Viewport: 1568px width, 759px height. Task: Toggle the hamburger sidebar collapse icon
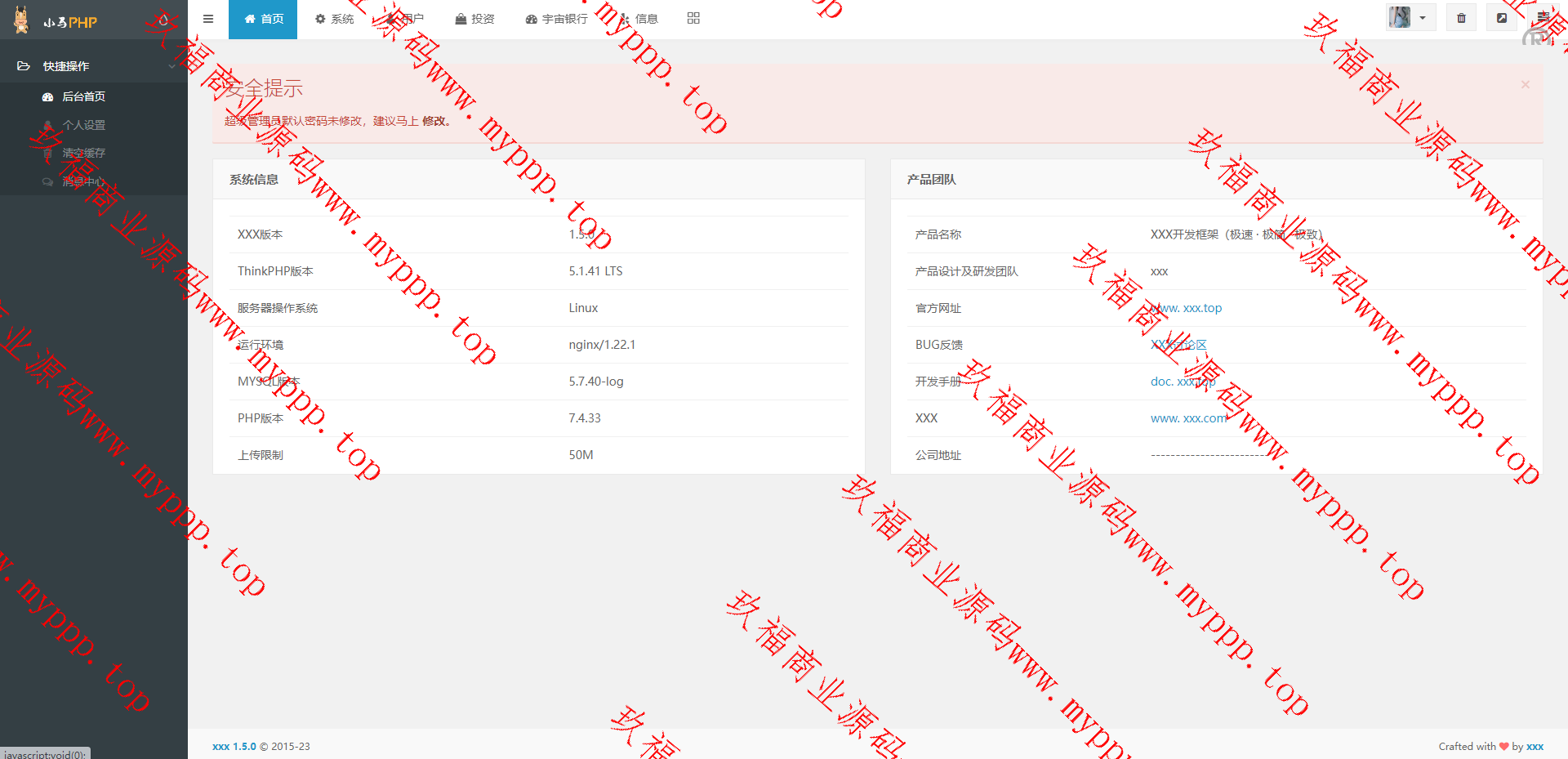[x=208, y=19]
